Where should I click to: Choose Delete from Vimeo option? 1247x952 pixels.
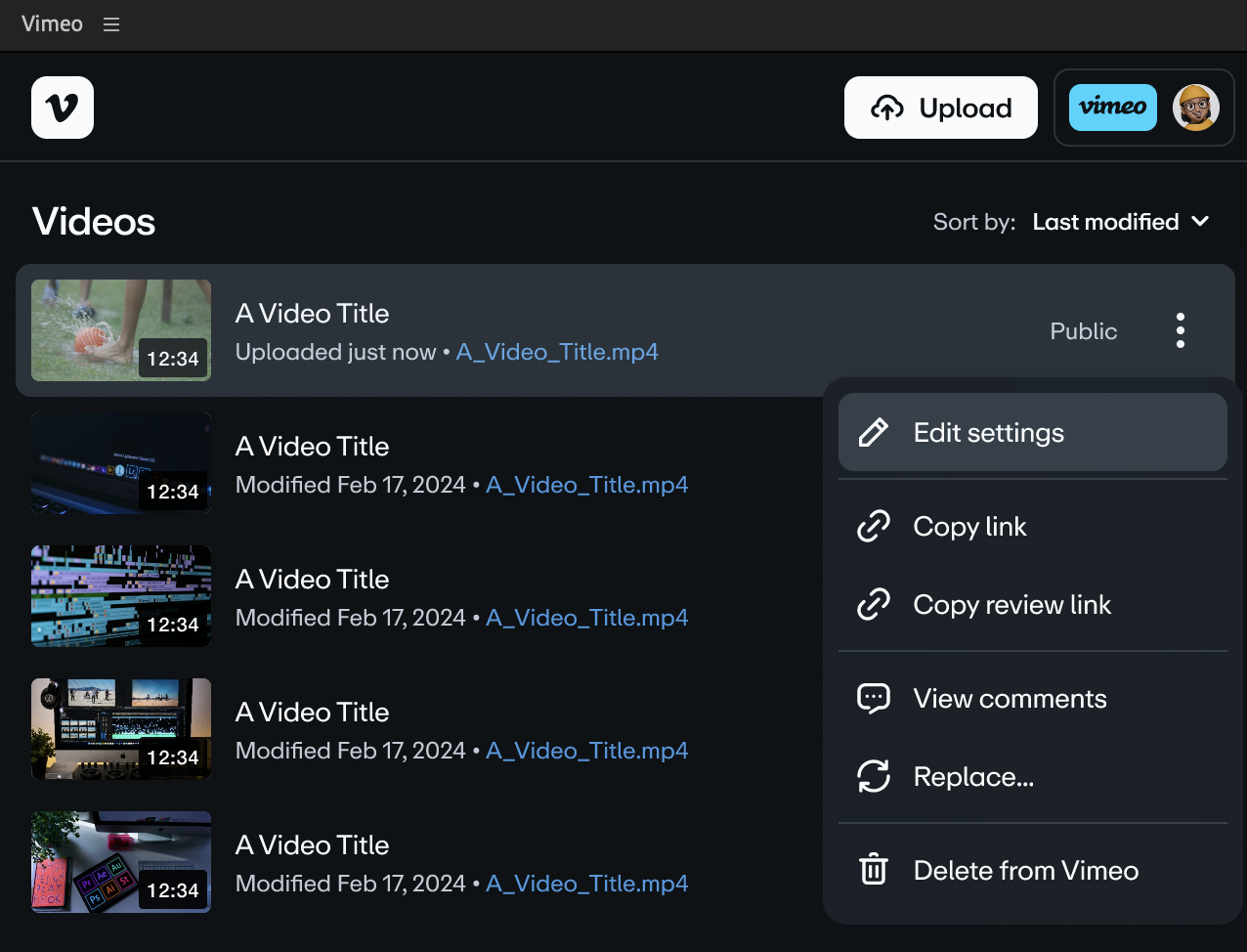pyautogui.click(x=1025, y=871)
